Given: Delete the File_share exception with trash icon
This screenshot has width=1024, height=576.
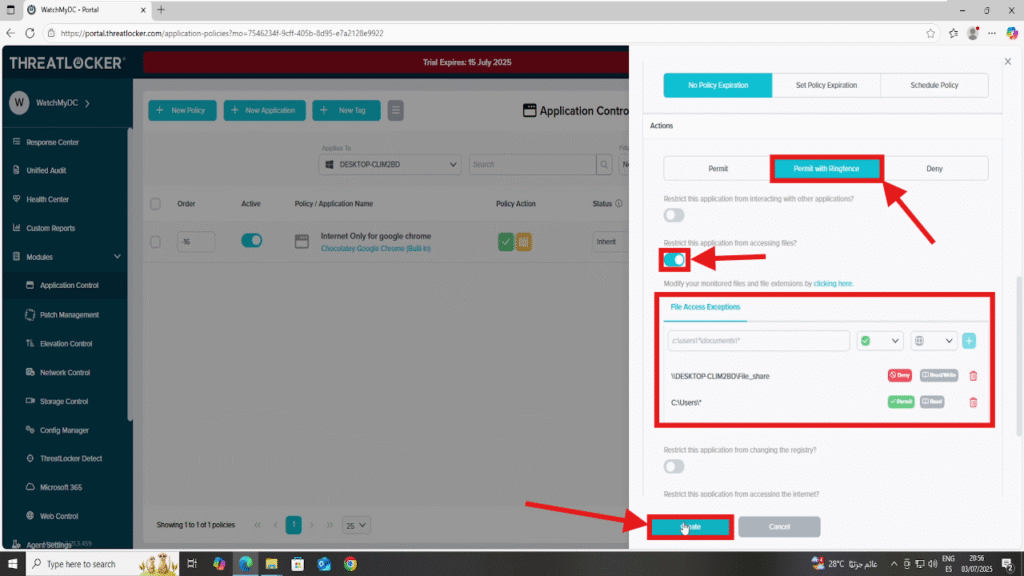Looking at the screenshot, I should coord(973,376).
